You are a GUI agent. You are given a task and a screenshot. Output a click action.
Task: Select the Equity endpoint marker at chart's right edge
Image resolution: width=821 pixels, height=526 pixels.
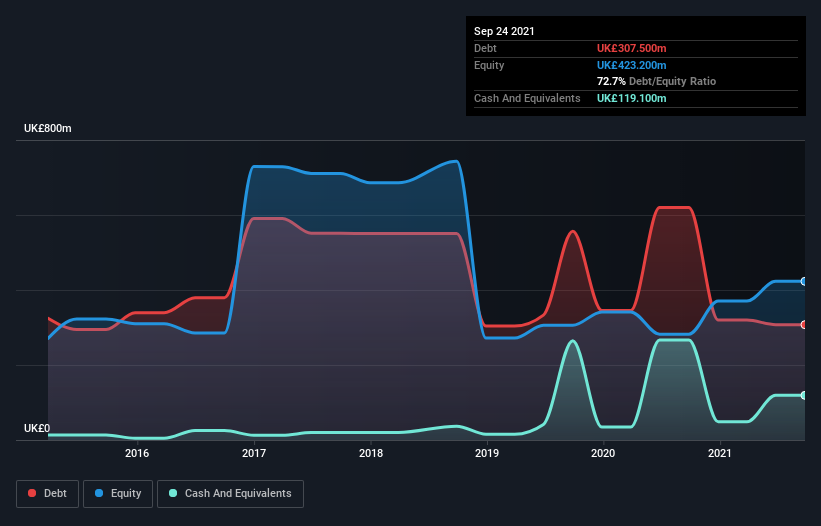click(804, 282)
